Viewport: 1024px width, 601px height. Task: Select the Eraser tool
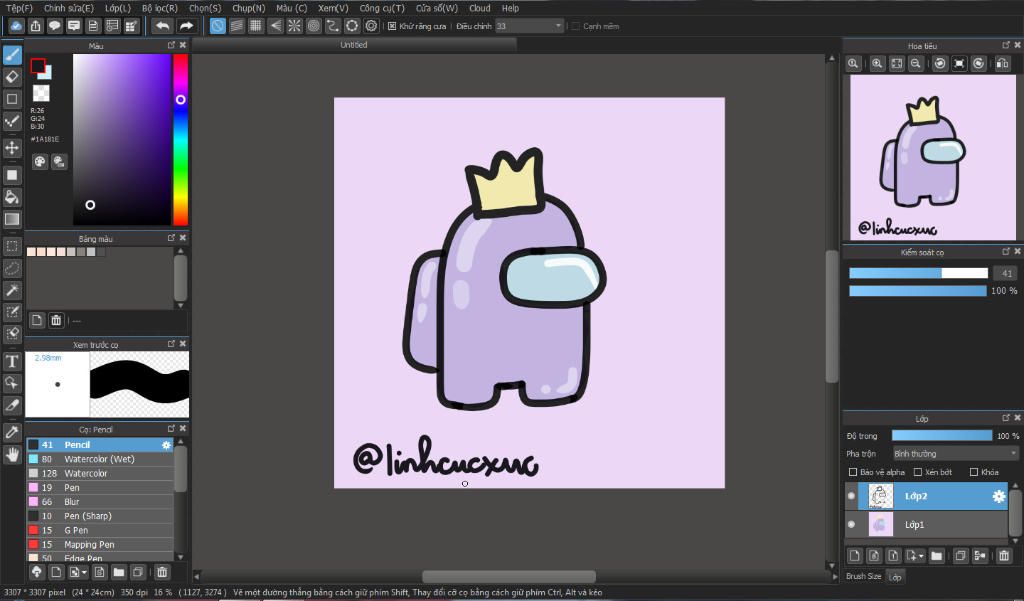click(x=12, y=77)
